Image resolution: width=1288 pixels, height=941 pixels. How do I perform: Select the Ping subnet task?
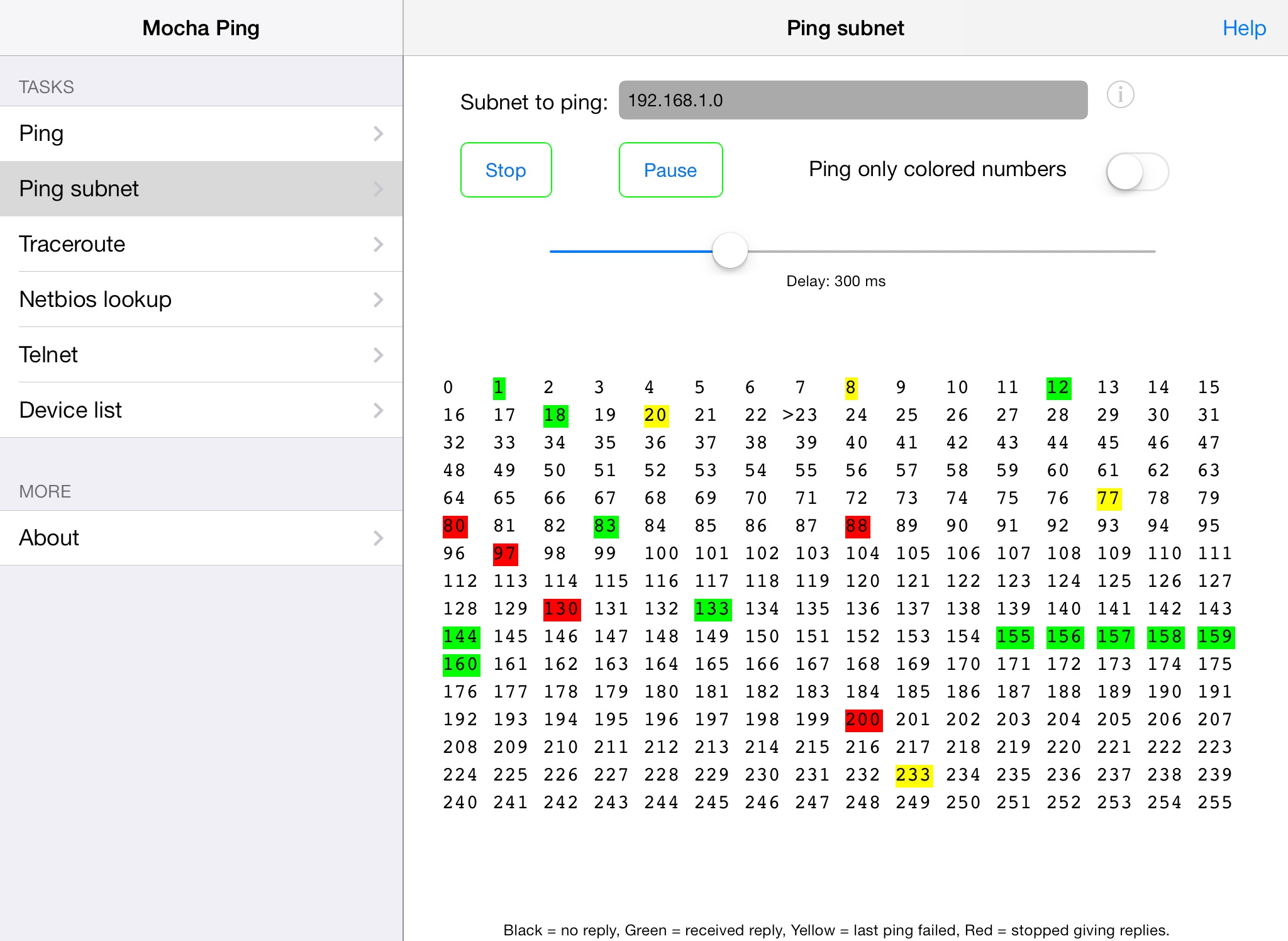pyautogui.click(x=201, y=189)
